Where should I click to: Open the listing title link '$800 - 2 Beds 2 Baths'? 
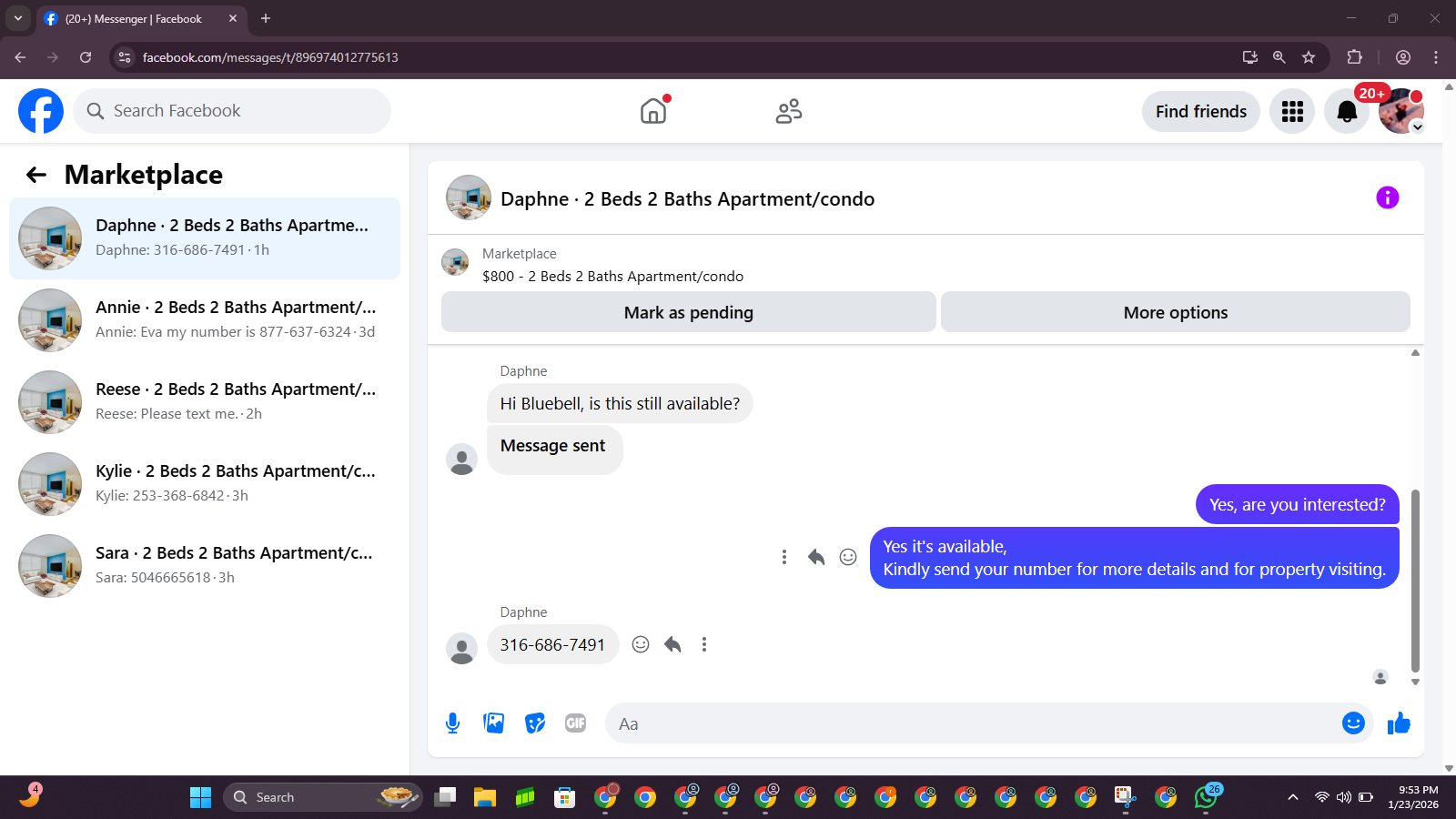612,277
